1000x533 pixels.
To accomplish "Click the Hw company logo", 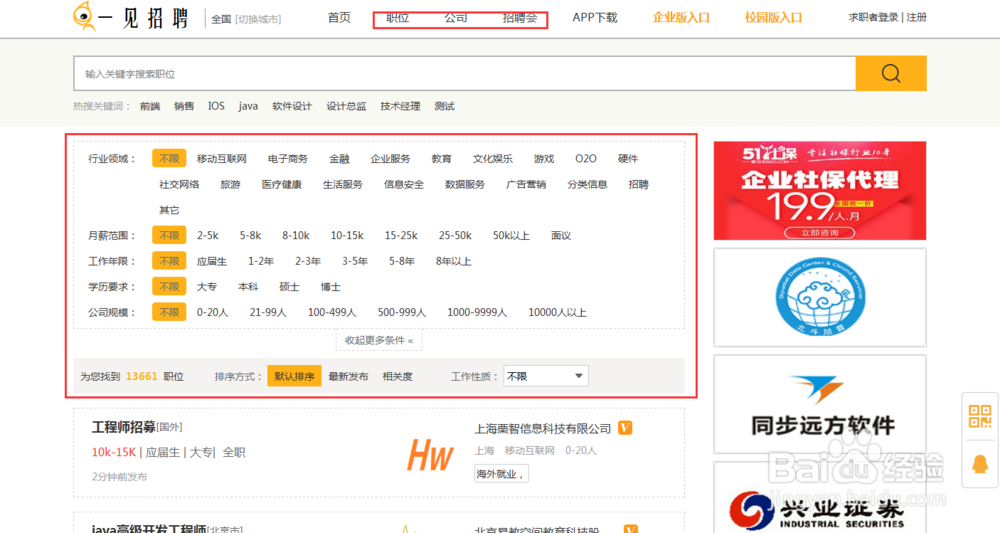I will pyautogui.click(x=430, y=455).
